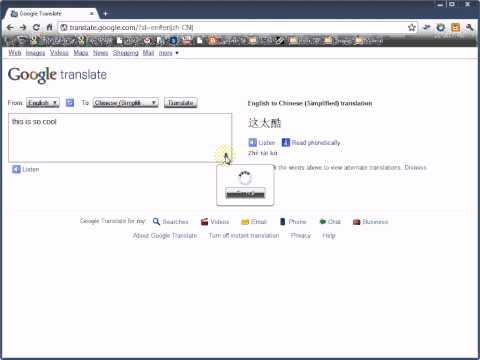
Task: Open the Privacy link
Action: (x=301, y=236)
